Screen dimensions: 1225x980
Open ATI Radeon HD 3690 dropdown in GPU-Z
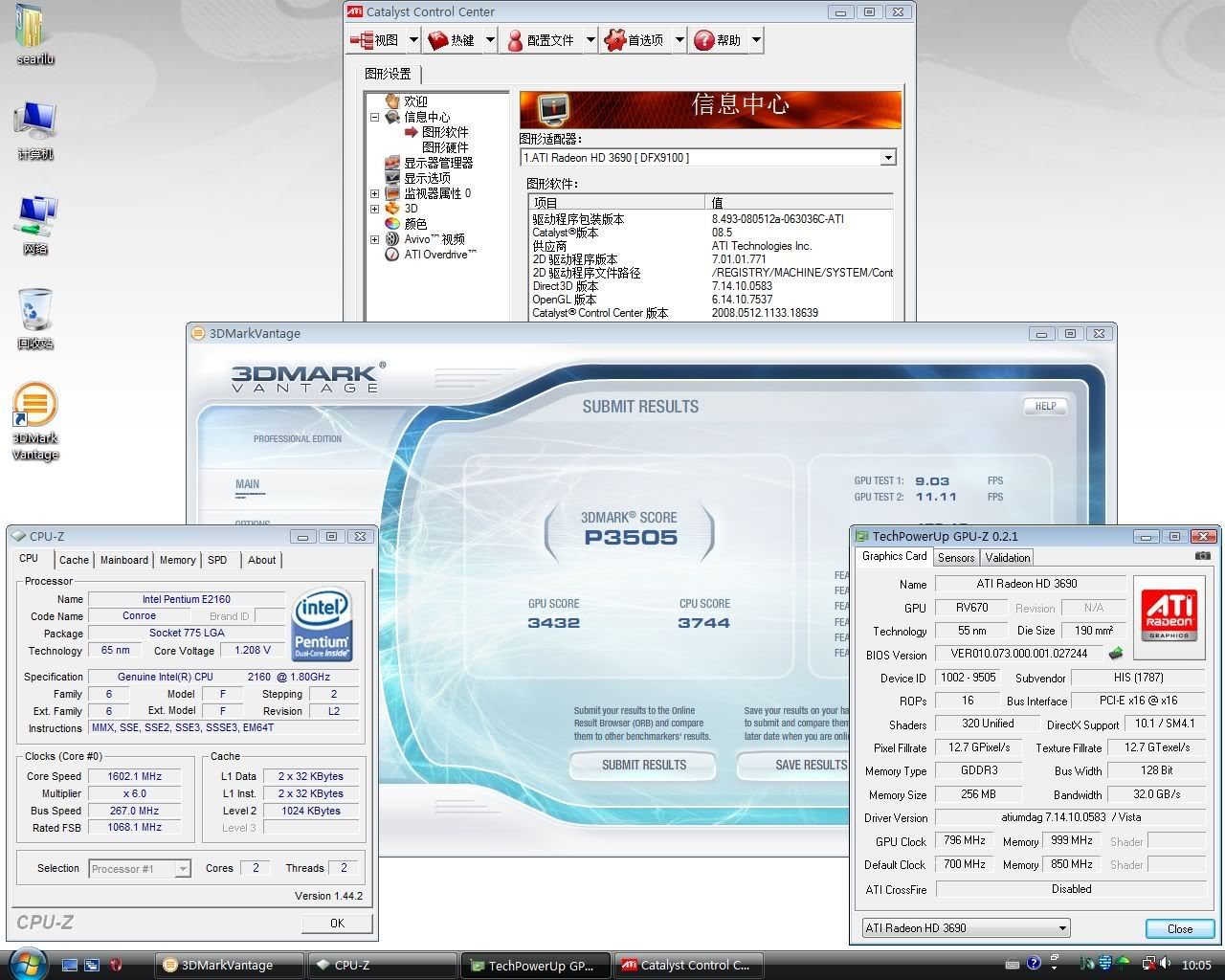(965, 928)
